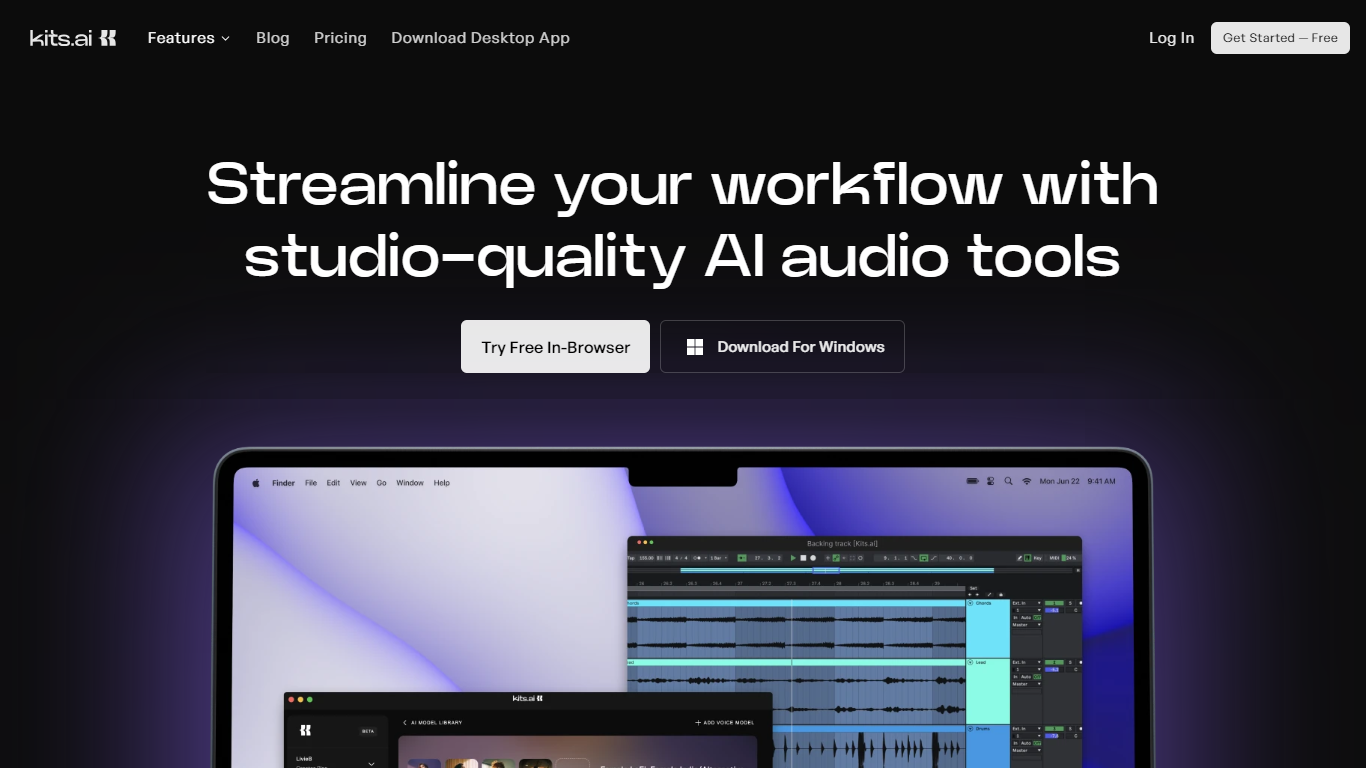Go back via AI Model Library chevron
The height and width of the screenshot is (768, 1366).
(405, 722)
